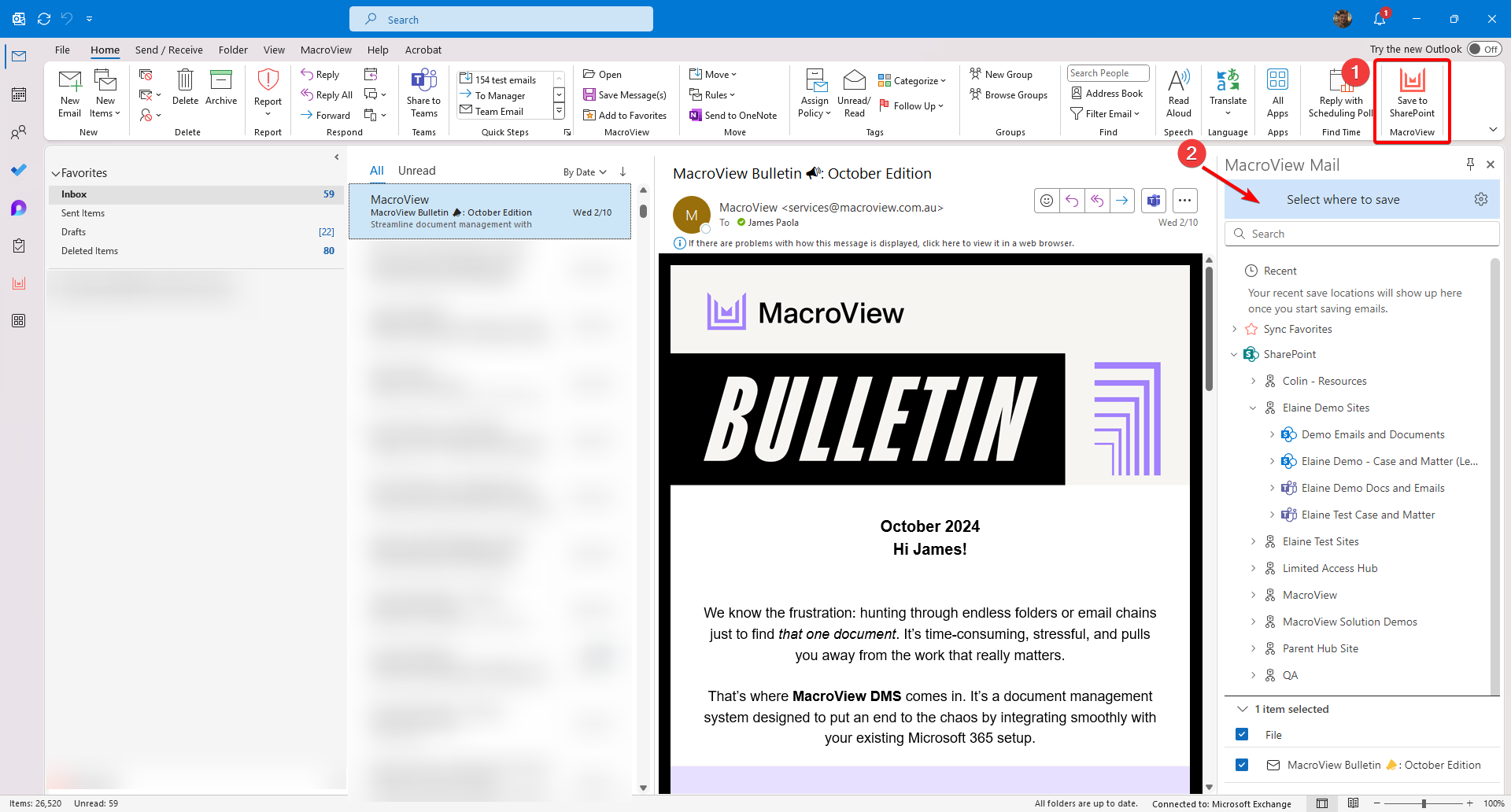The height and width of the screenshot is (812, 1511).
Task: Click reply arrow in message header
Action: pyautogui.click(x=1072, y=201)
